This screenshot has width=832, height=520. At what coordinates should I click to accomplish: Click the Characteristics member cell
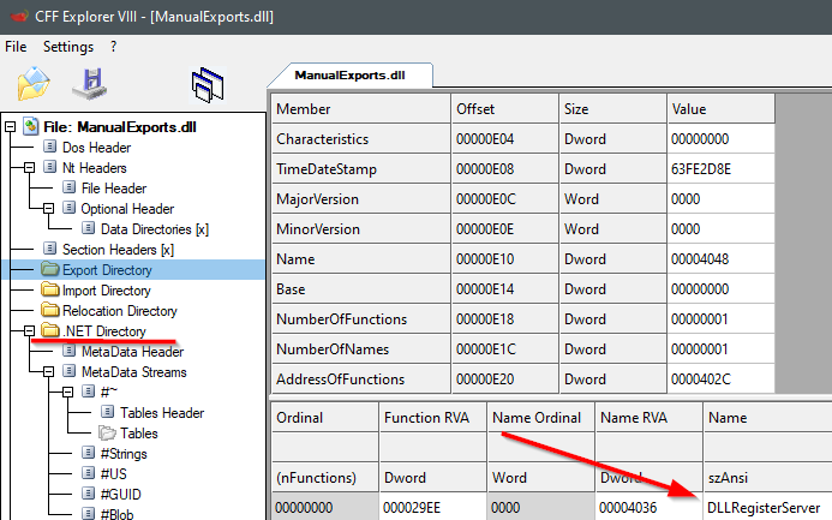361,139
